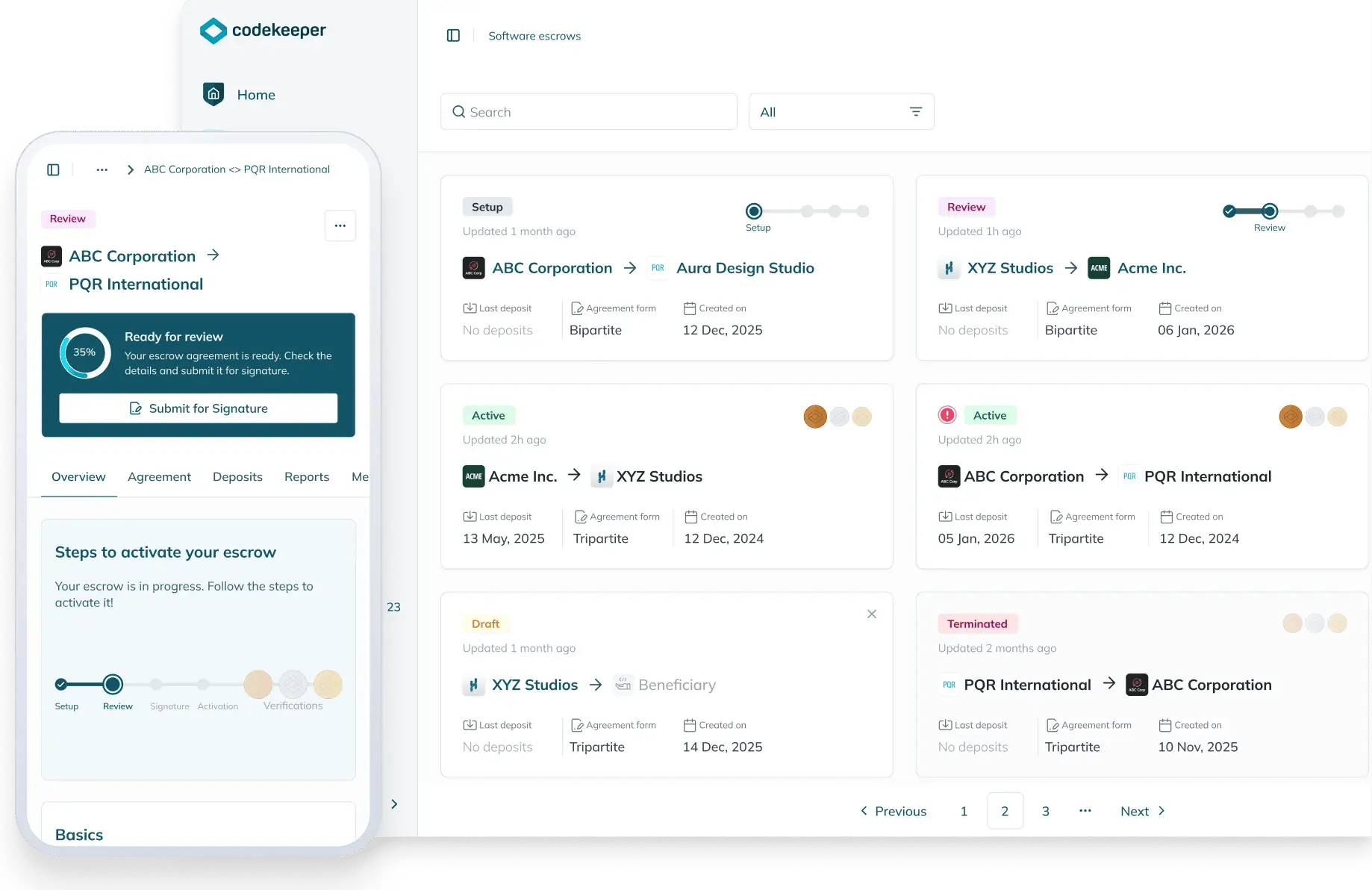Click into the Search input field
The width and height of the screenshot is (1372, 890).
pos(588,112)
